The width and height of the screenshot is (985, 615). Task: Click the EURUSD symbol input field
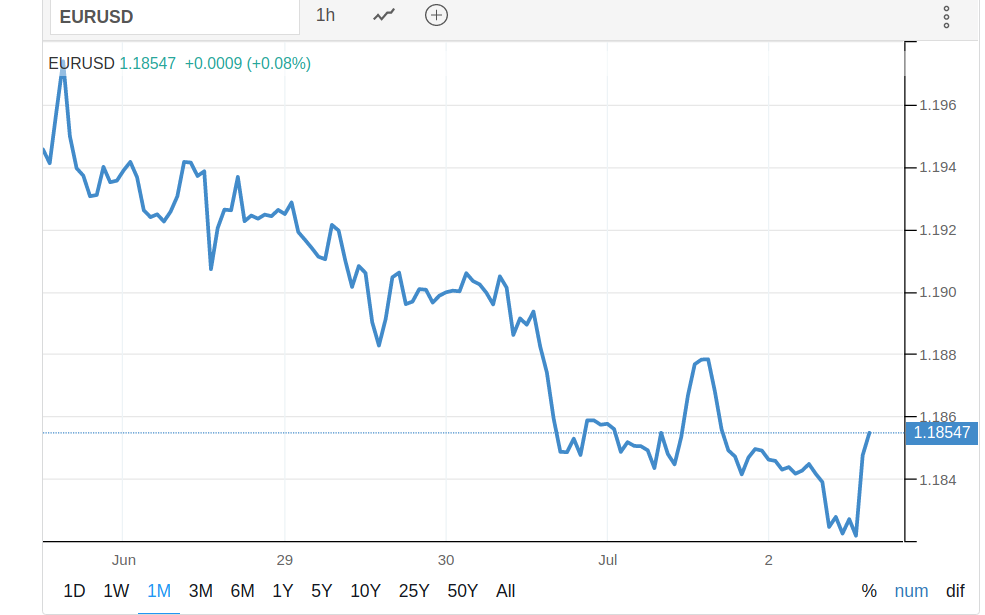click(x=175, y=17)
